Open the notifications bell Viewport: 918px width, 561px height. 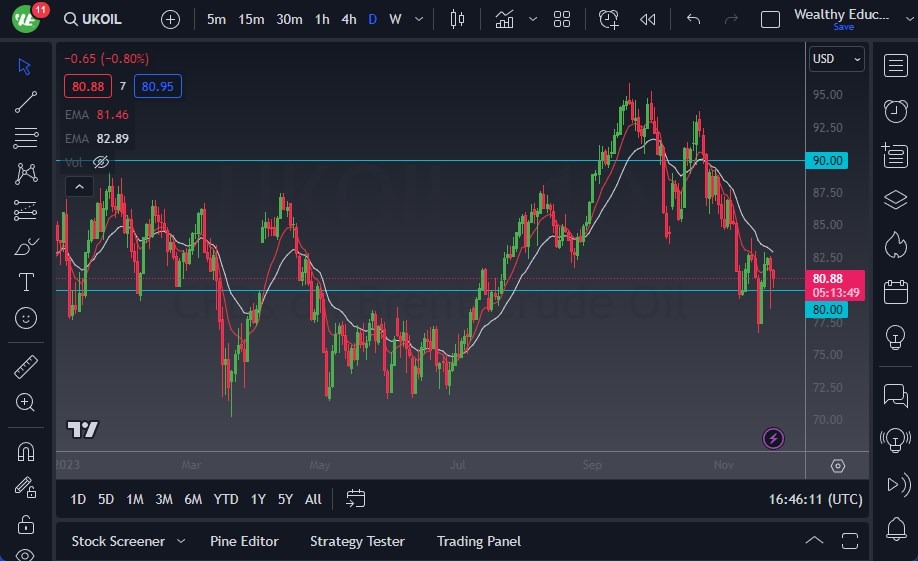coord(895,529)
